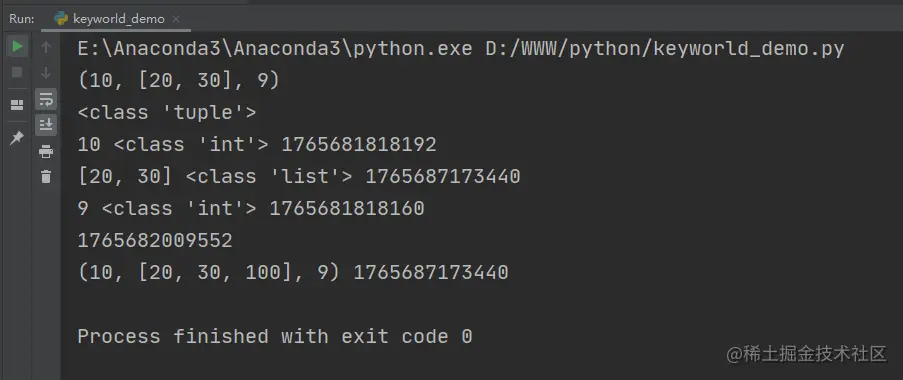Click the Run tool window label
Image resolution: width=903 pixels, height=380 pixels.
click(21, 18)
